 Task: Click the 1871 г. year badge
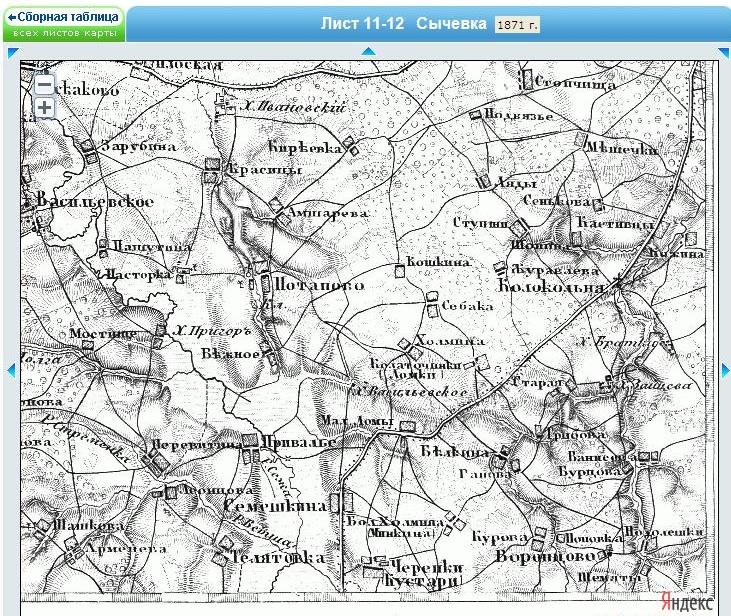pyautogui.click(x=517, y=24)
